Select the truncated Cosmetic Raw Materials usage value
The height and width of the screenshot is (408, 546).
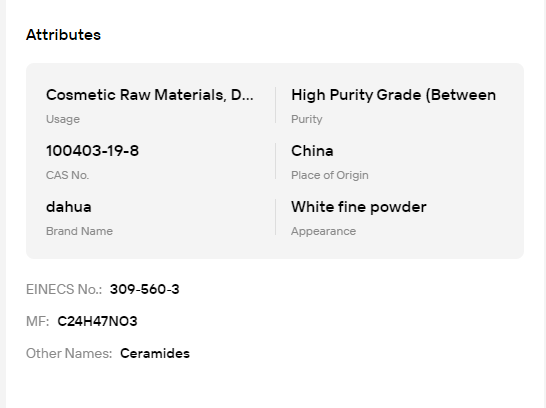point(150,95)
